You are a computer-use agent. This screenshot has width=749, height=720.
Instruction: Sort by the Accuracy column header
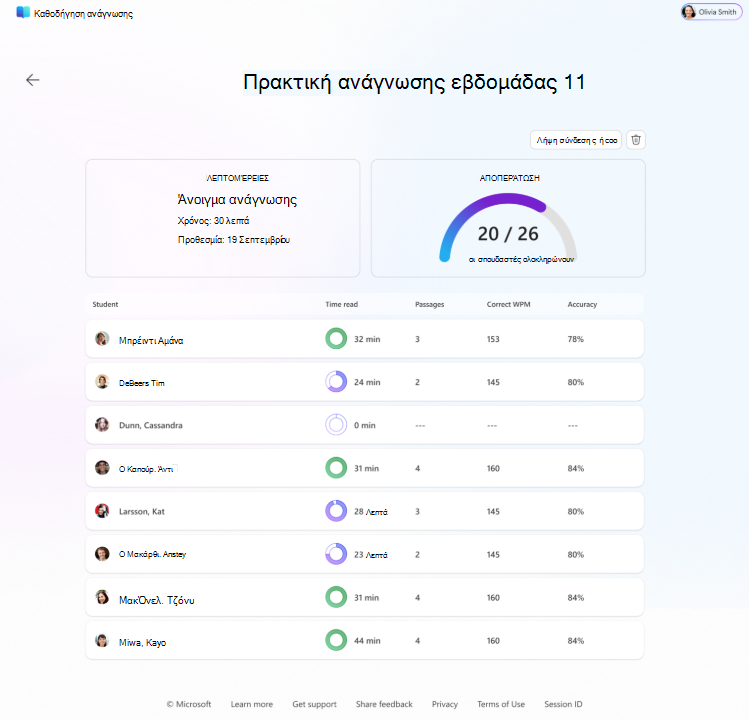pos(582,304)
